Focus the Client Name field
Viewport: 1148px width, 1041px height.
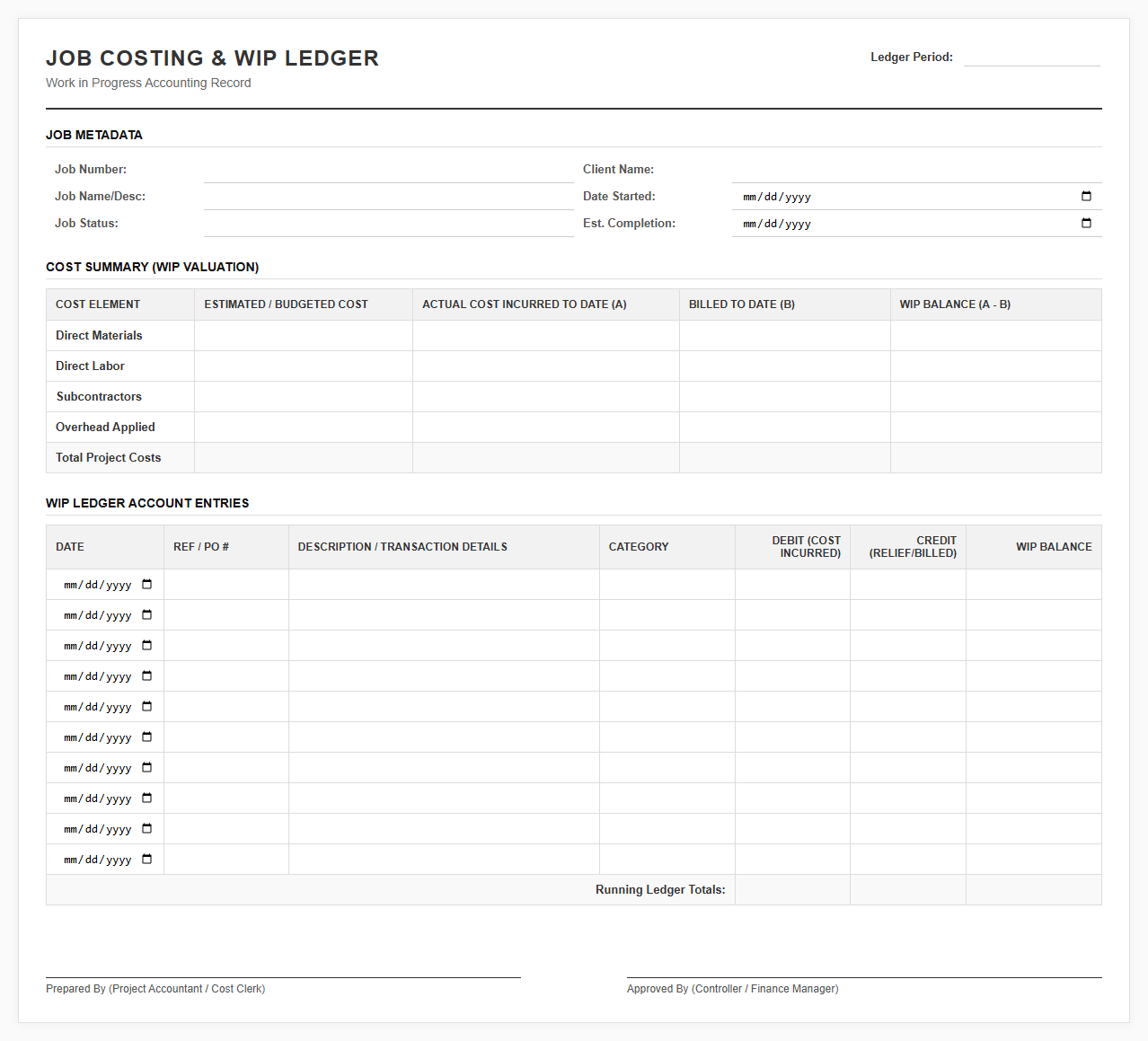coord(917,170)
